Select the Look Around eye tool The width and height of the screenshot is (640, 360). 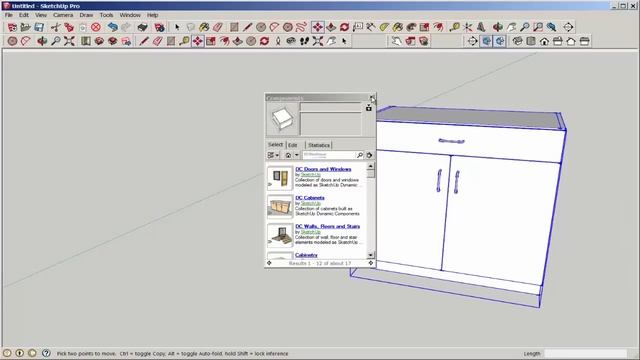tap(291, 41)
